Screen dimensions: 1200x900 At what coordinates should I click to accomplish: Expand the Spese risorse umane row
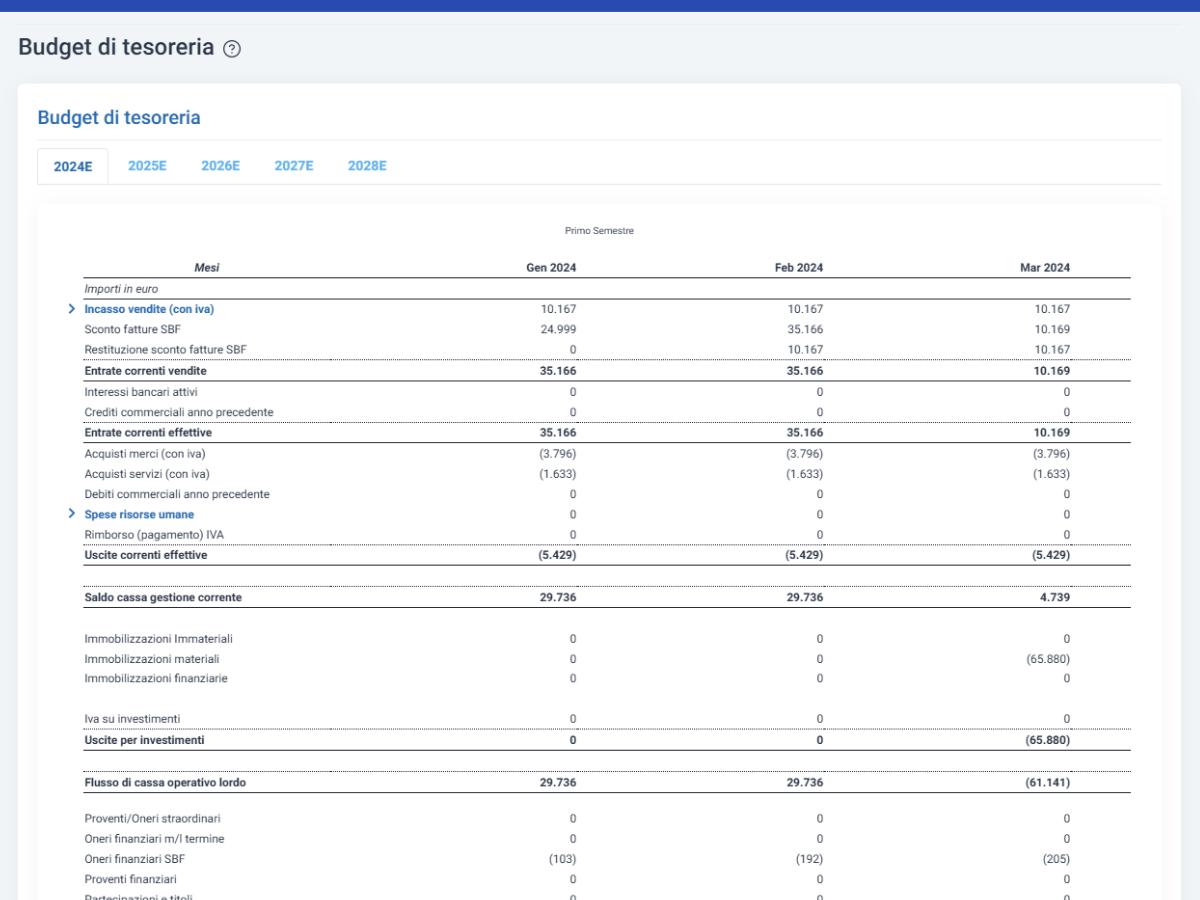pos(72,513)
